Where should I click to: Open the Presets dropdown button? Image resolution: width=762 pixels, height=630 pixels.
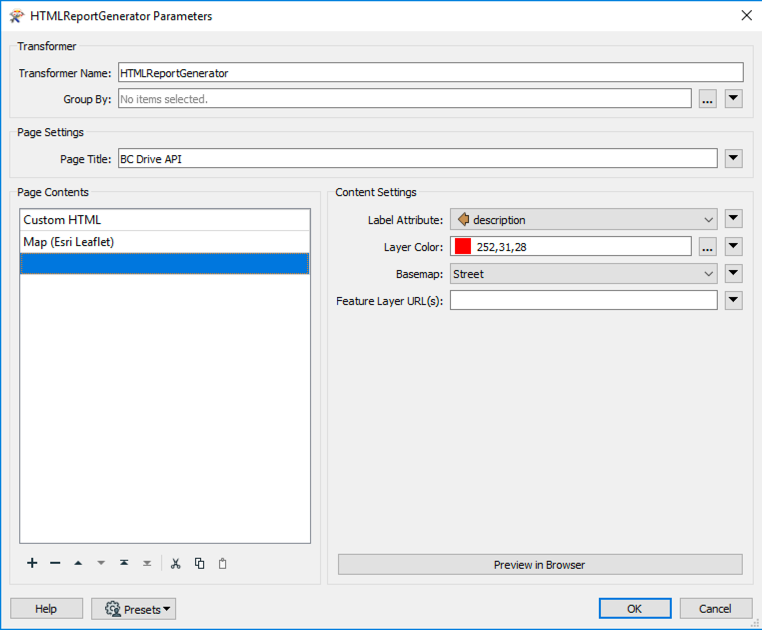click(x=134, y=609)
